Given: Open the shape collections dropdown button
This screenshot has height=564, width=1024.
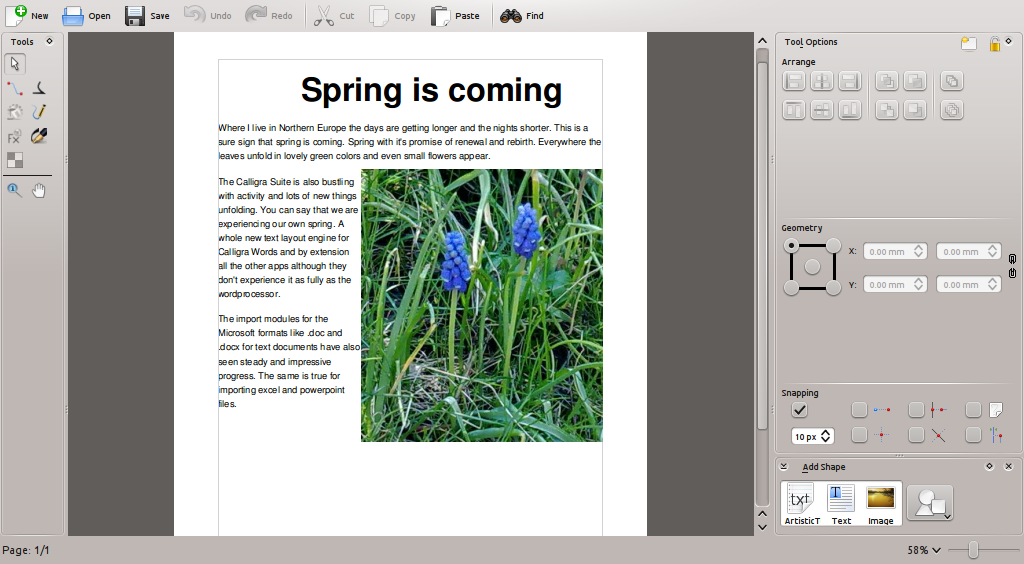Looking at the screenshot, I should 930,503.
